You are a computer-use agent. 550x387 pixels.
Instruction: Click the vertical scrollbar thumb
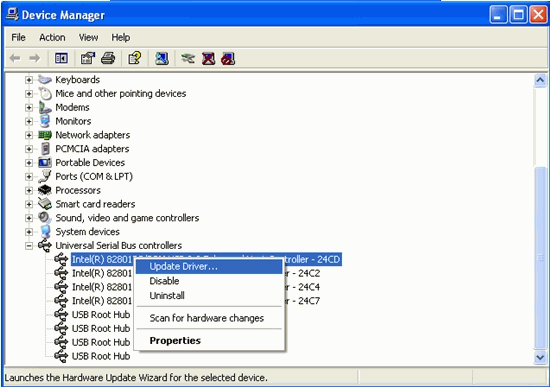pos(540,258)
